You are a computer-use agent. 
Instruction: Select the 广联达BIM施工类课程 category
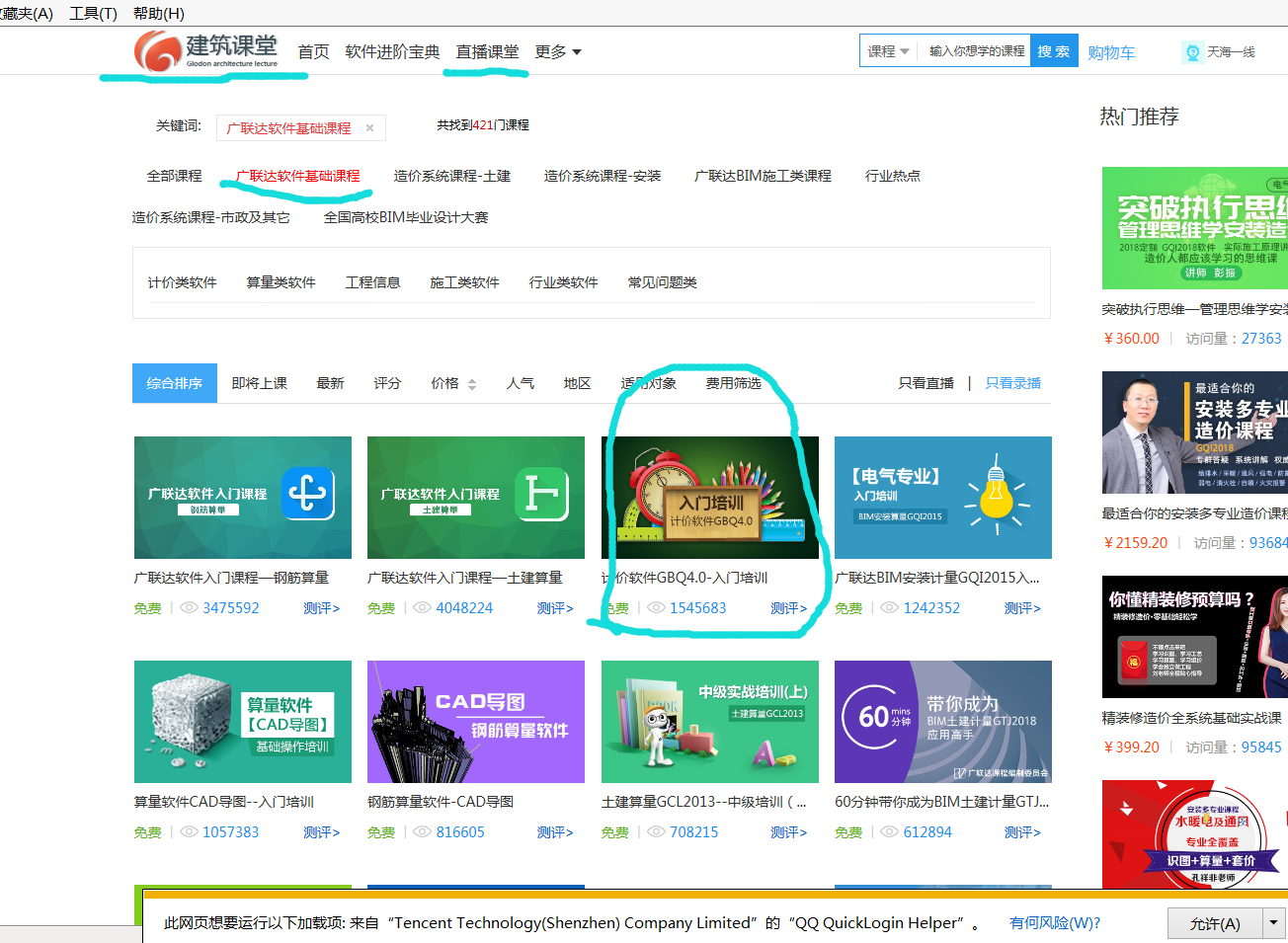click(x=763, y=176)
